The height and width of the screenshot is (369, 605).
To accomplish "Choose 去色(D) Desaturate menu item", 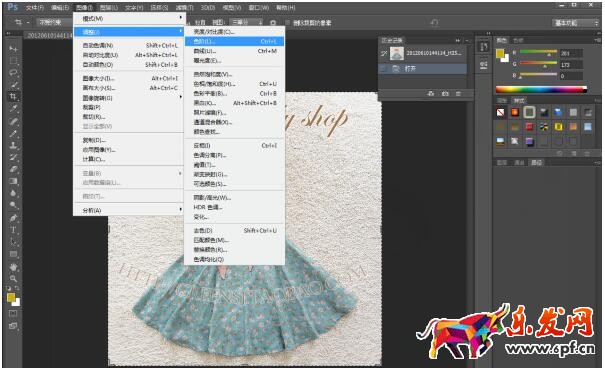I will pyautogui.click(x=235, y=230).
